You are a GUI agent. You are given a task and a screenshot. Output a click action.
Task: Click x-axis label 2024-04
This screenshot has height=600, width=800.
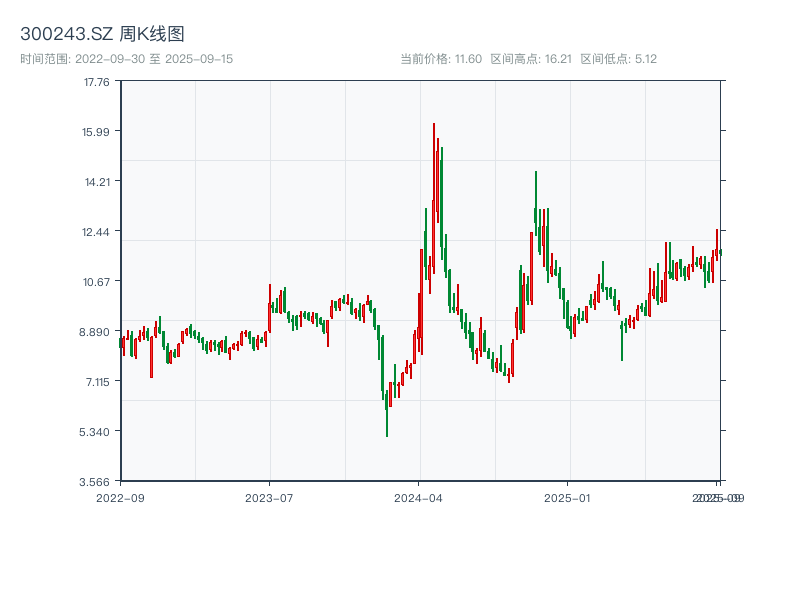click(418, 498)
